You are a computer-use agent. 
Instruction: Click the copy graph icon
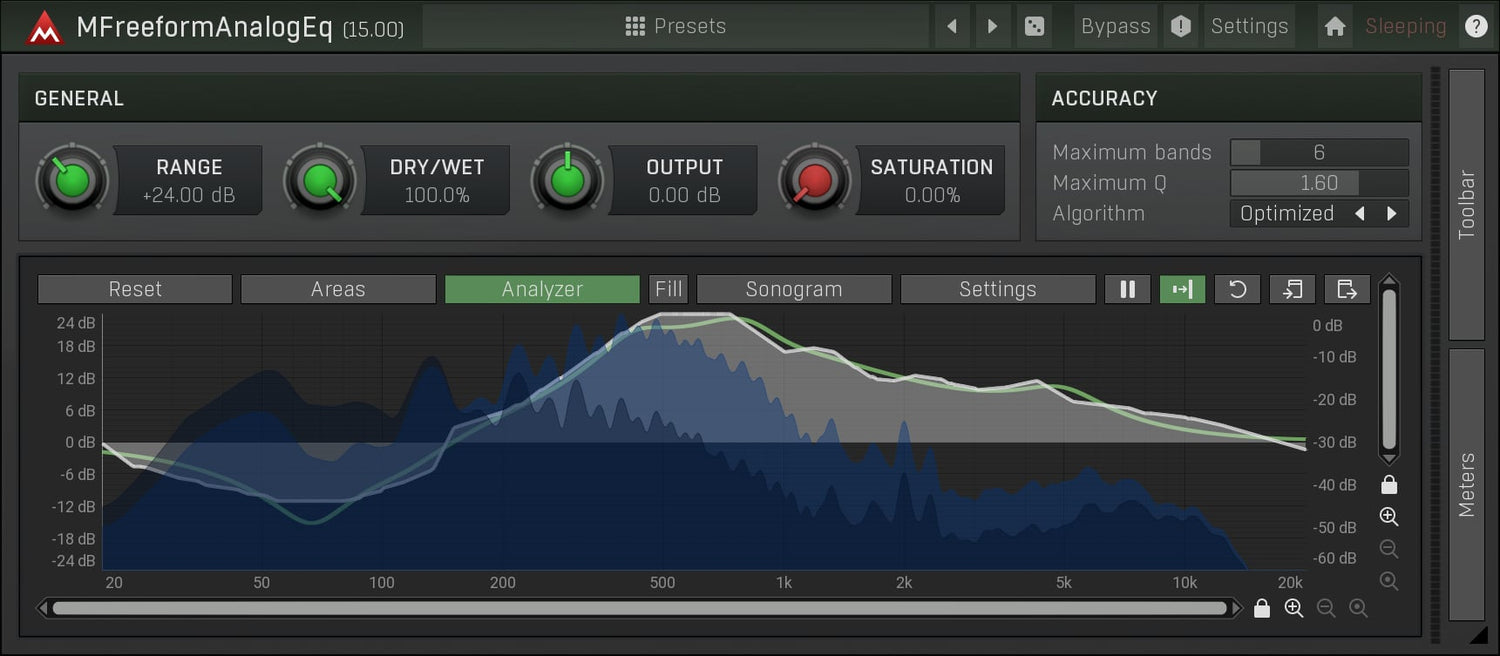pos(1292,289)
